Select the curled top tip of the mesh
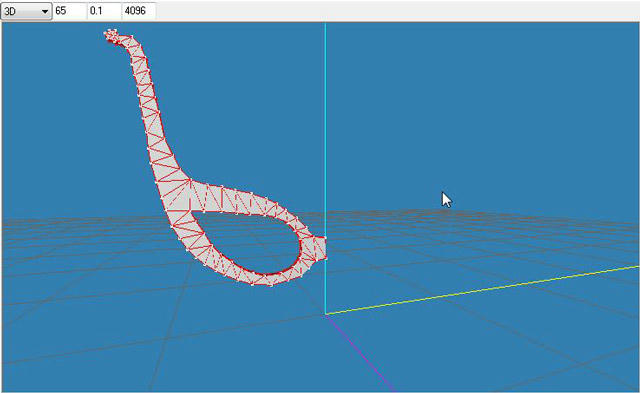 tap(111, 36)
